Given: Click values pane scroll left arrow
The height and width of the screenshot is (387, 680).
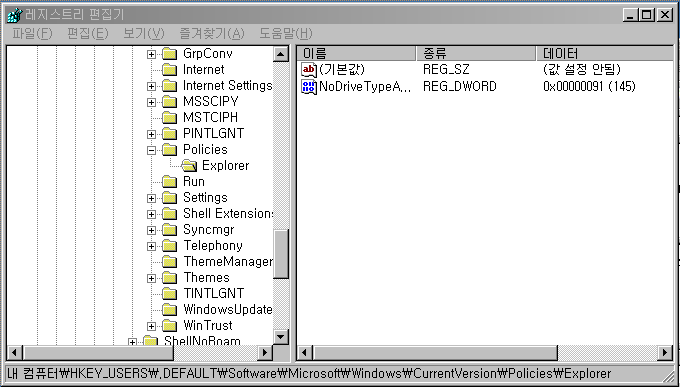Looking at the screenshot, I should point(305,352).
